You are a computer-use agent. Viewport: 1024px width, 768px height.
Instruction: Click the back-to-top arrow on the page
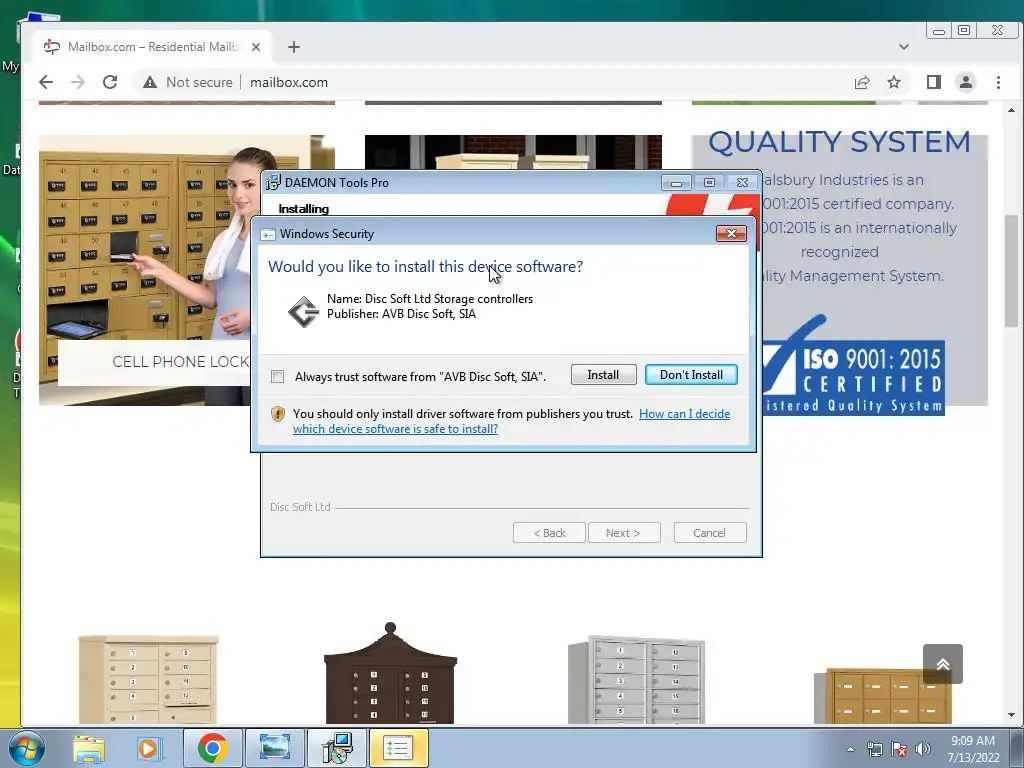(943, 664)
